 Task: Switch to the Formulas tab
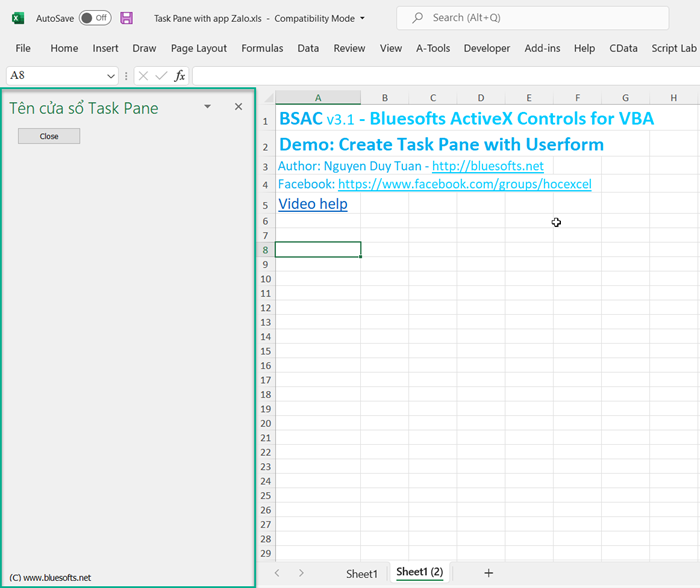262,48
